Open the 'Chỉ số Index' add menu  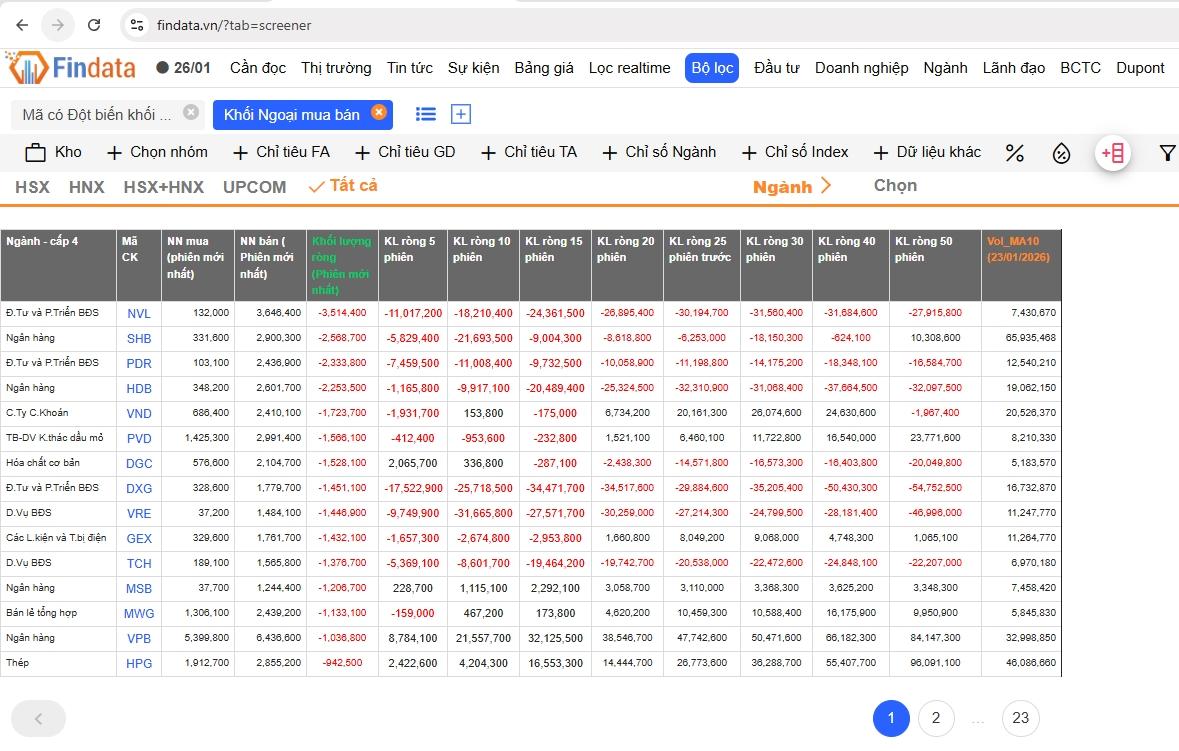(795, 152)
